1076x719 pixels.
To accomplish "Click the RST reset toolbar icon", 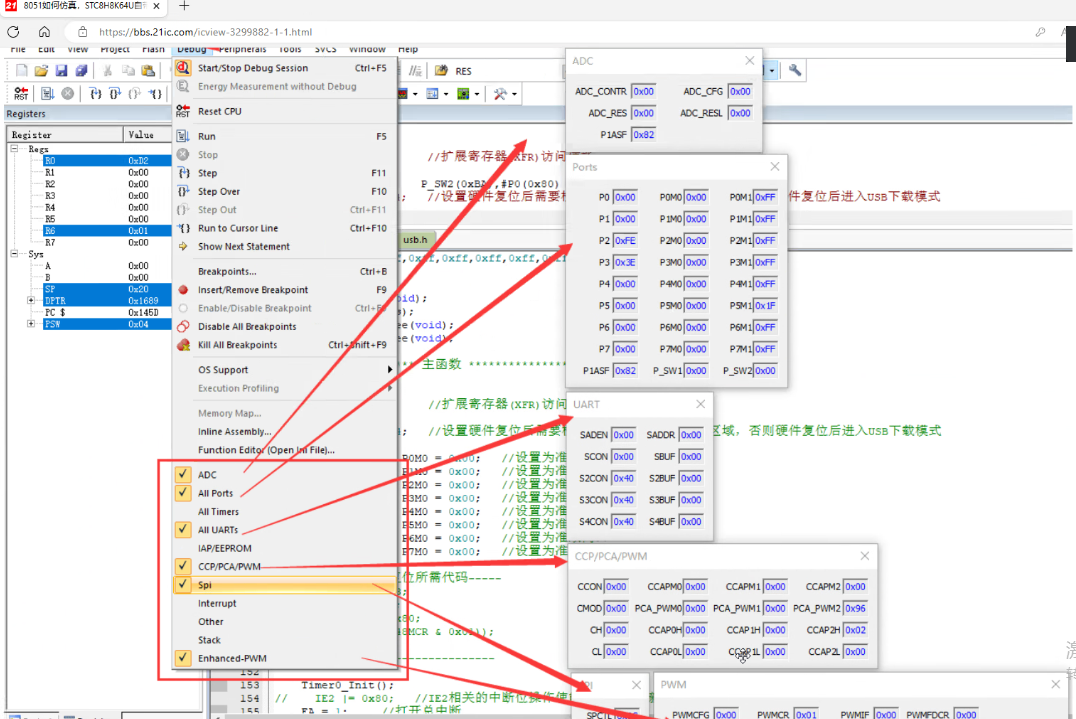I will [21, 93].
